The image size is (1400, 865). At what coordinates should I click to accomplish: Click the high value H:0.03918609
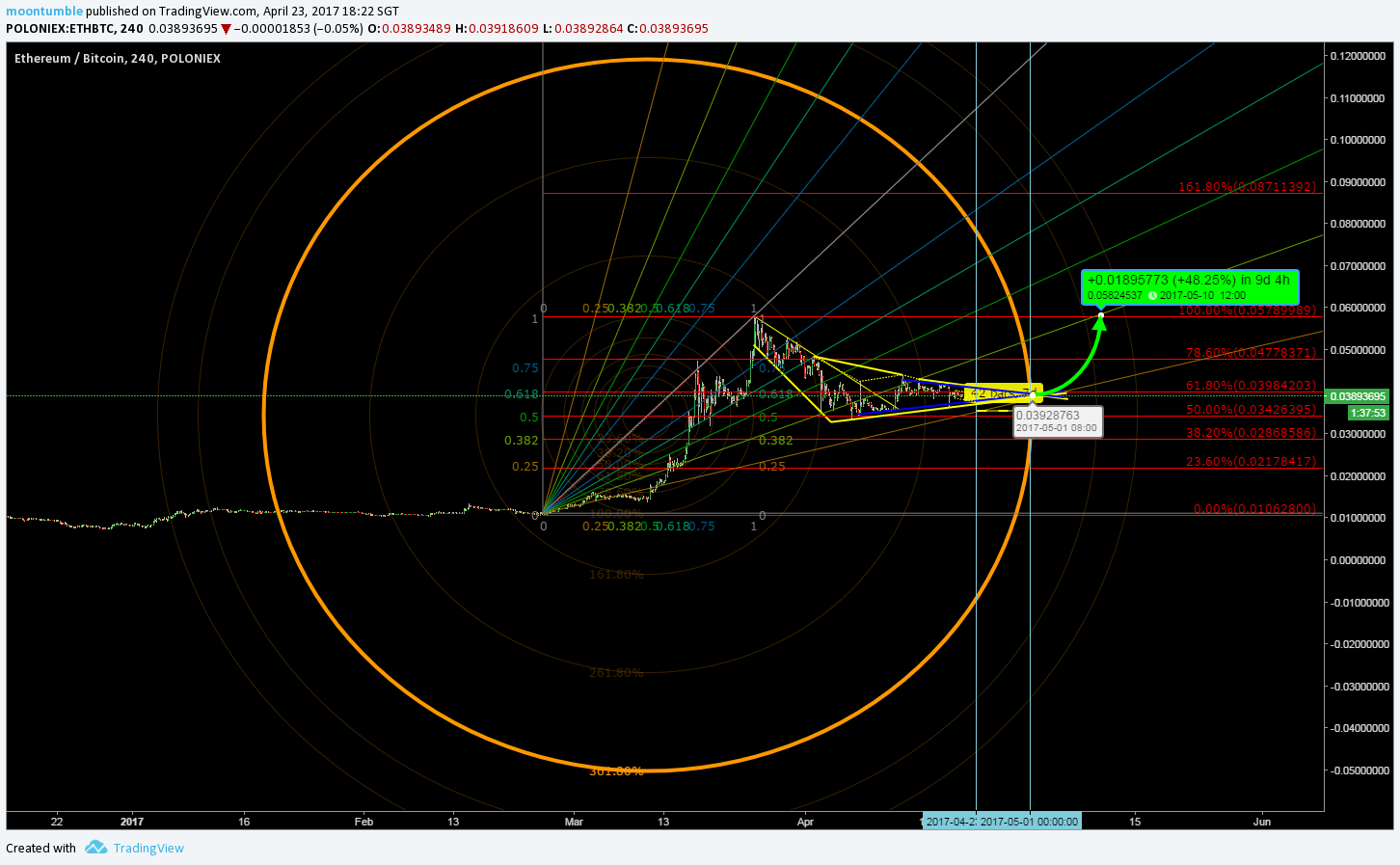[x=497, y=29]
